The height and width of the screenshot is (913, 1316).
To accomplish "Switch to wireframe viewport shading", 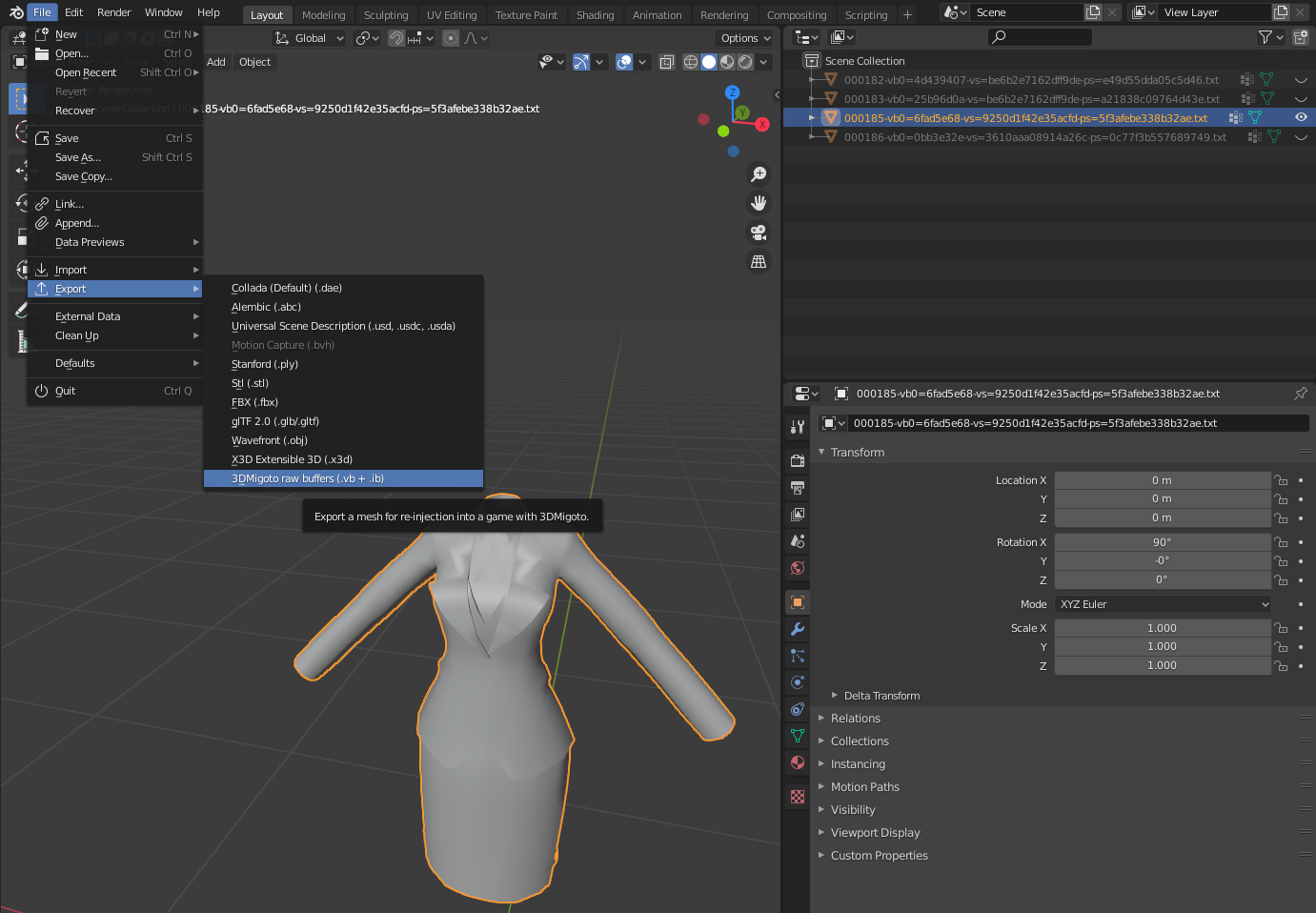I will 691,62.
